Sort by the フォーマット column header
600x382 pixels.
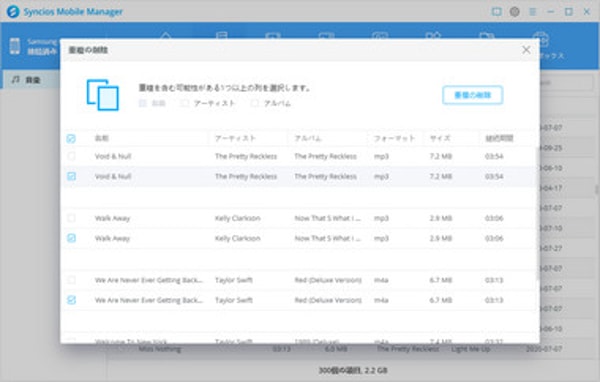pyautogui.click(x=394, y=138)
